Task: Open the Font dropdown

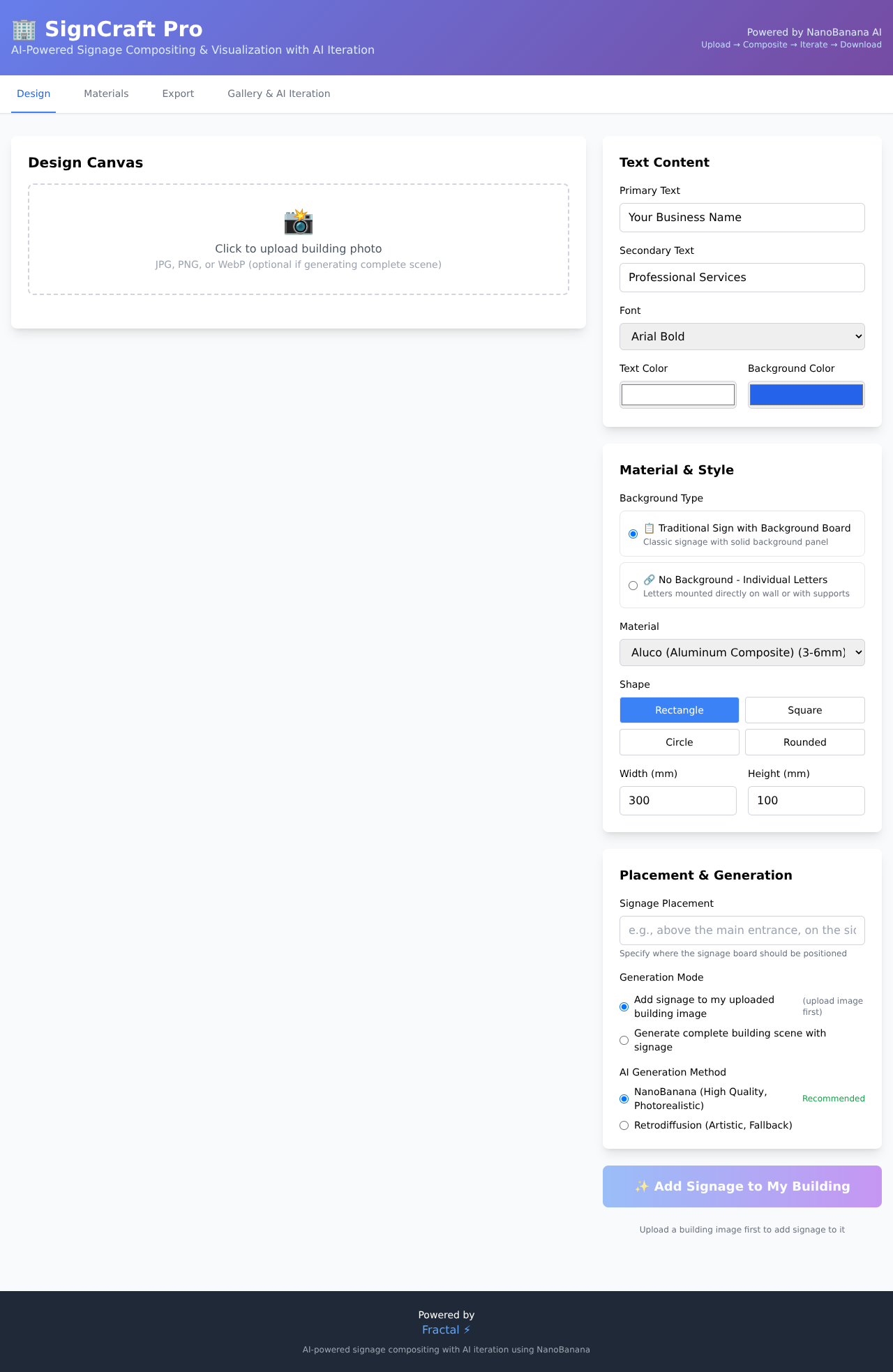Action: (742, 336)
